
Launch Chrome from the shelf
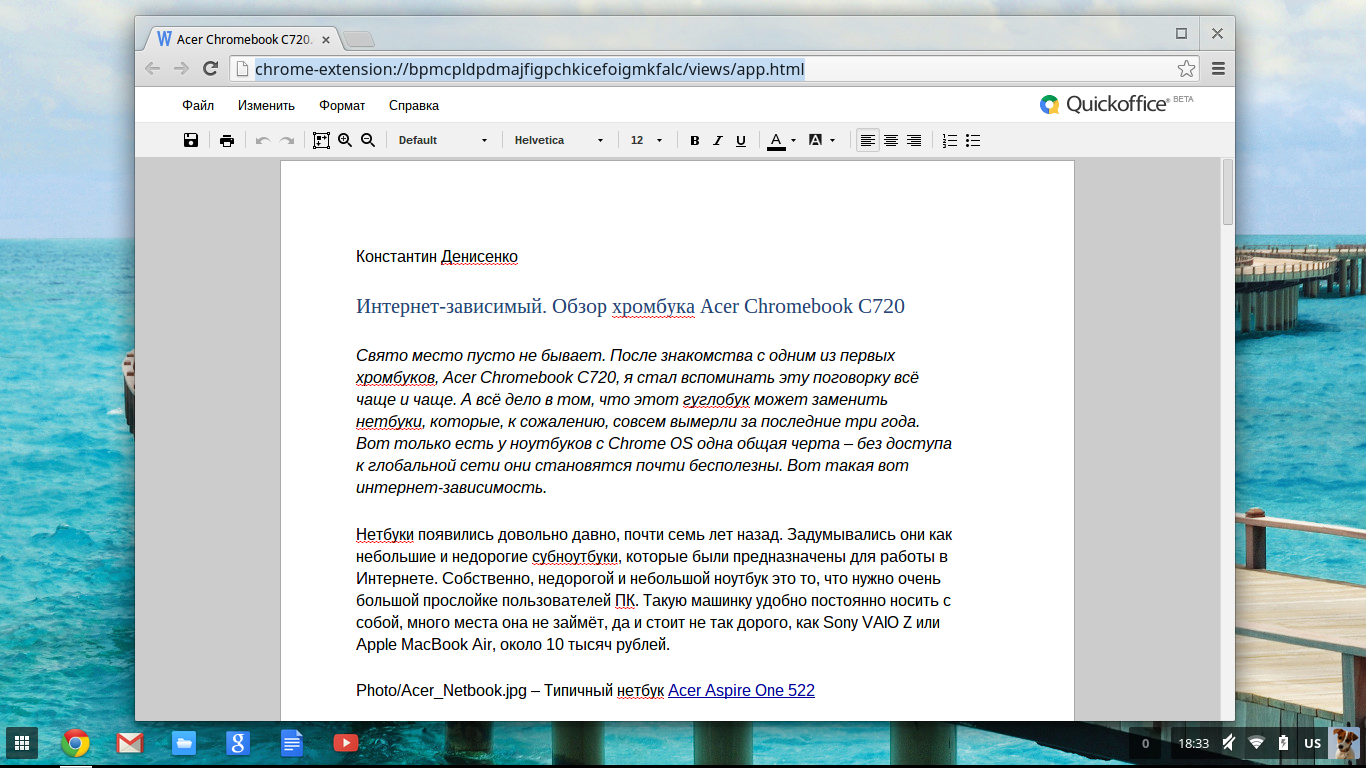coord(76,743)
